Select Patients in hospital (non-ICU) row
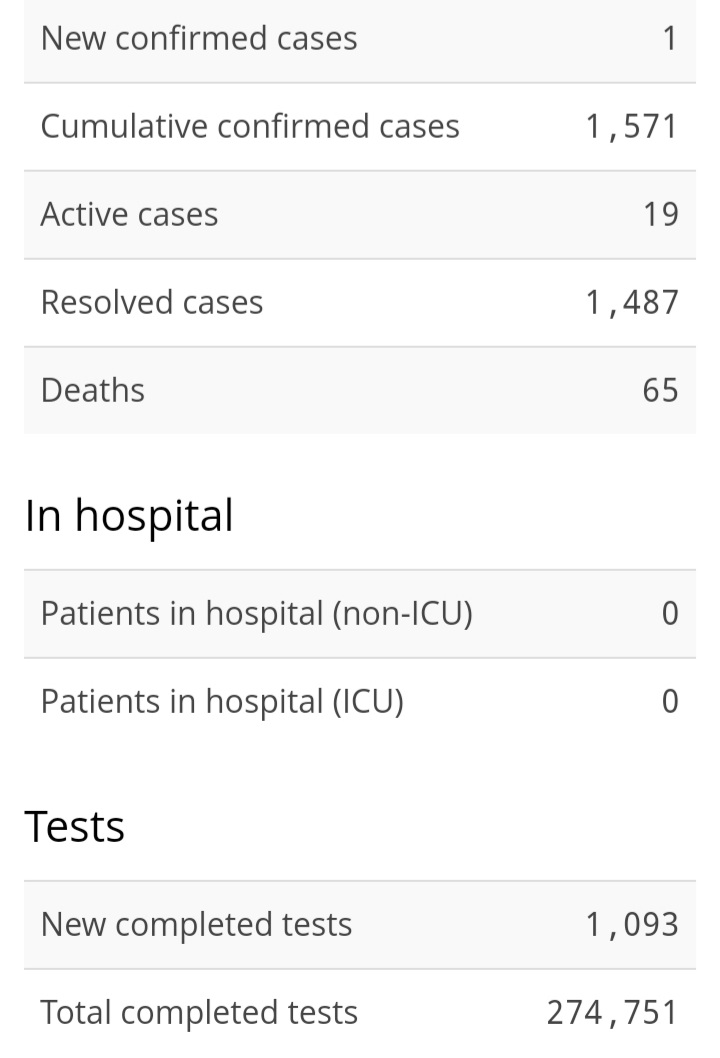 (x=360, y=614)
